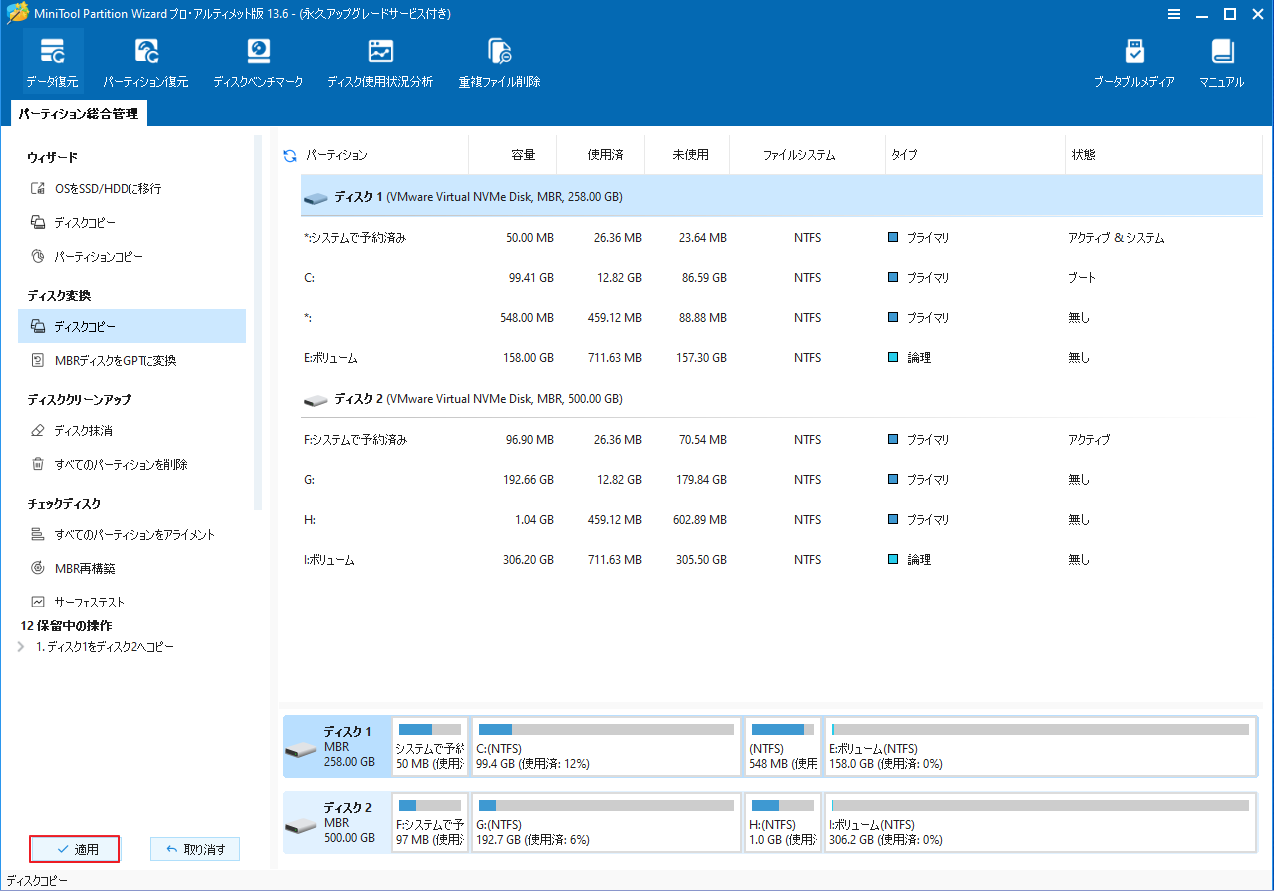Choose すべてのパーティションをアライメント
This screenshot has height=893, width=1274.
[122, 534]
